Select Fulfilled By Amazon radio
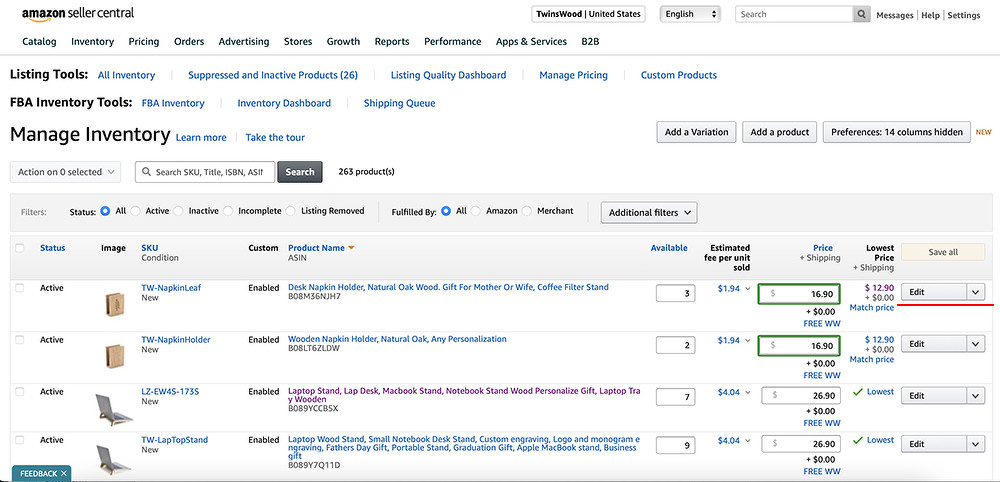The width and height of the screenshot is (1000, 482). [x=476, y=211]
